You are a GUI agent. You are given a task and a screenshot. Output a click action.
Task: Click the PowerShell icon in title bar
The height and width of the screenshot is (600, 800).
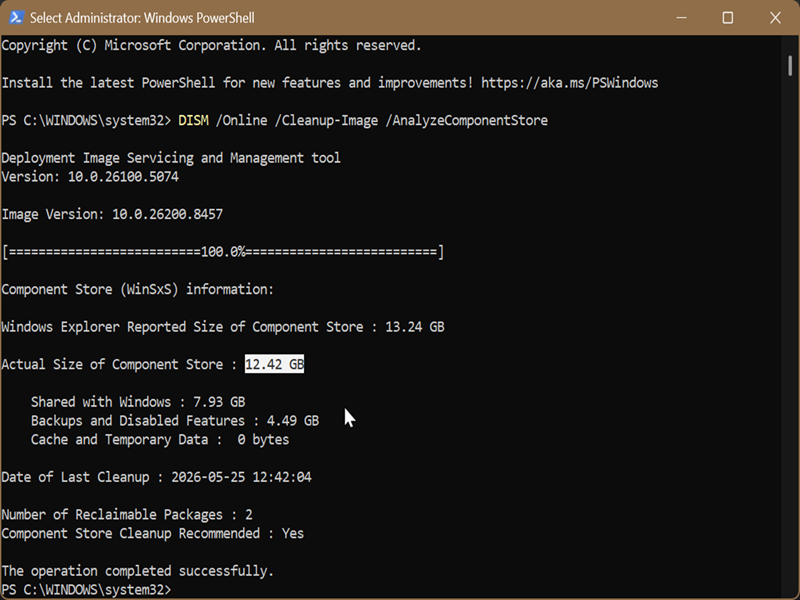(16, 17)
